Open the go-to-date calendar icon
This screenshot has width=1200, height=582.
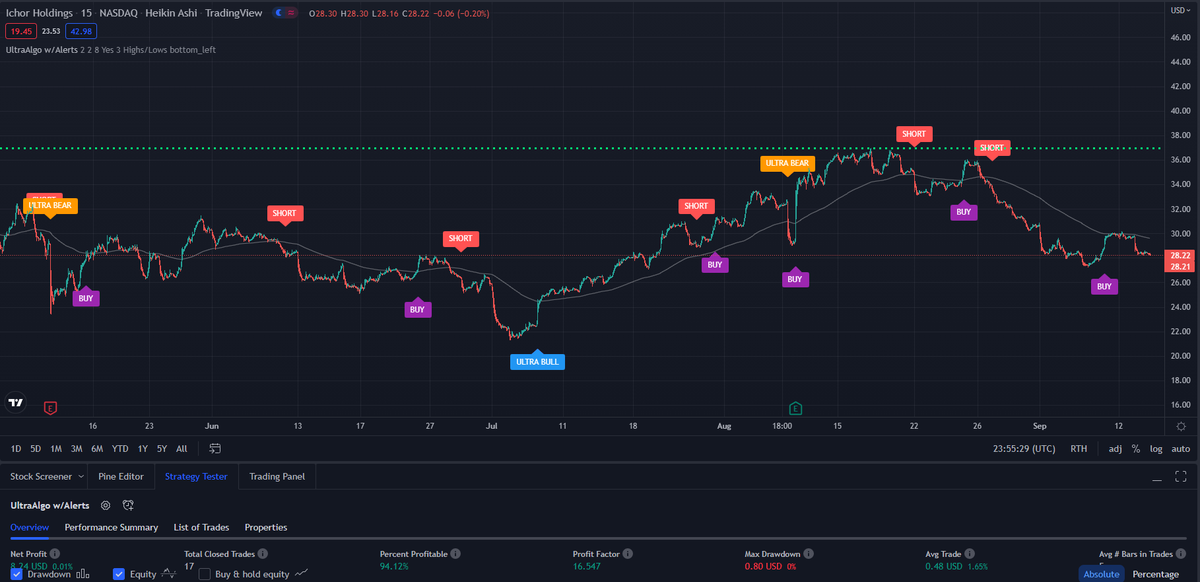215,449
